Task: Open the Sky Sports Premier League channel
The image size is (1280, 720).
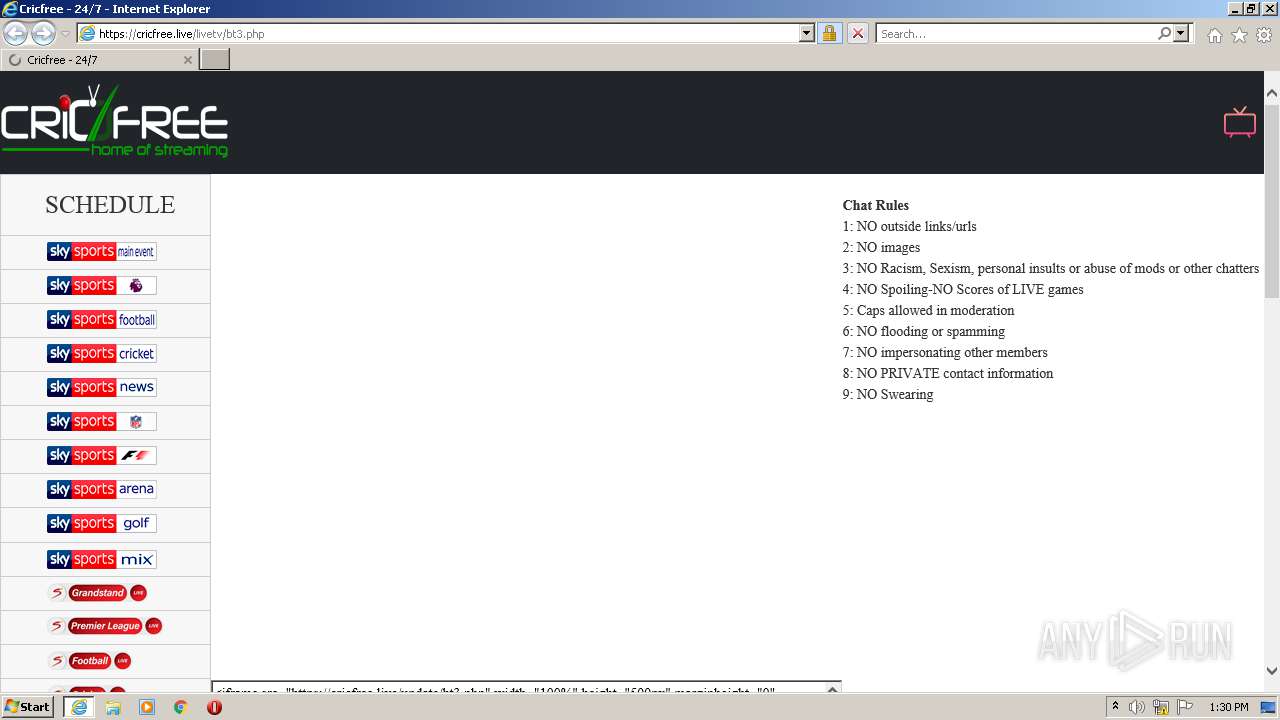Action: 101,286
